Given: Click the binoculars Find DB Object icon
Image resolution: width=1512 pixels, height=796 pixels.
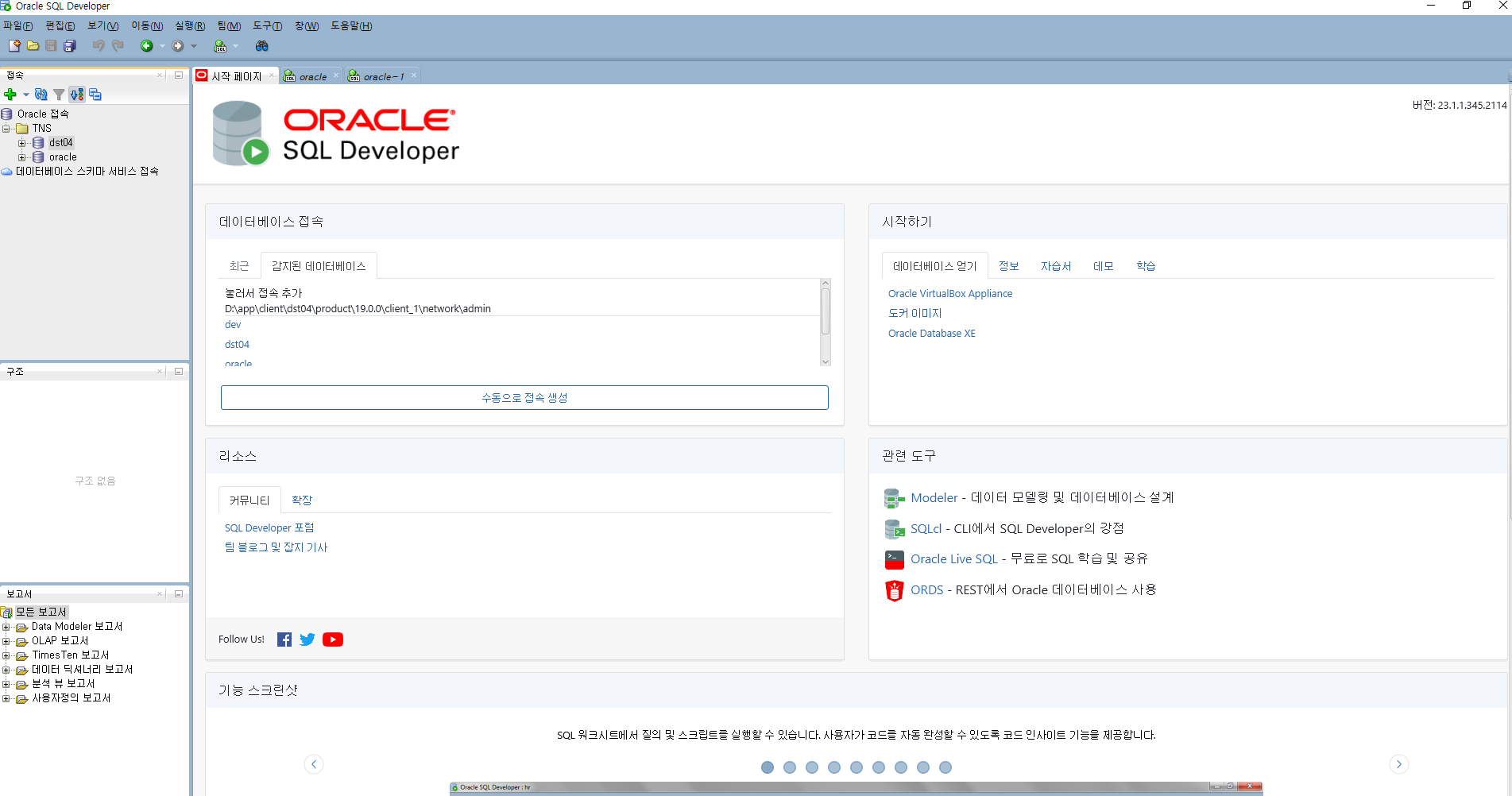Looking at the screenshot, I should pyautogui.click(x=261, y=46).
